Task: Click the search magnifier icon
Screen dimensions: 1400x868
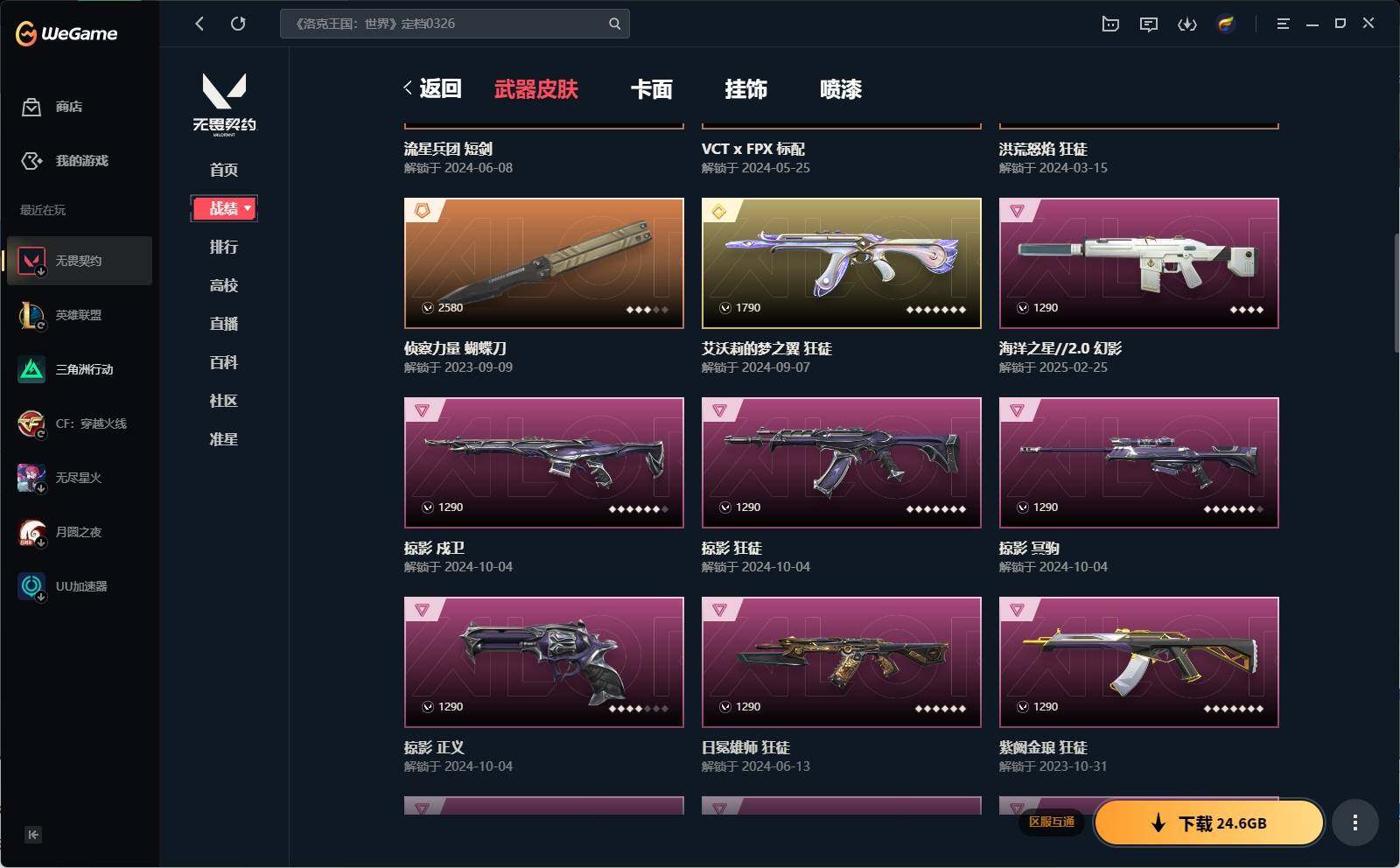Action: [x=614, y=24]
